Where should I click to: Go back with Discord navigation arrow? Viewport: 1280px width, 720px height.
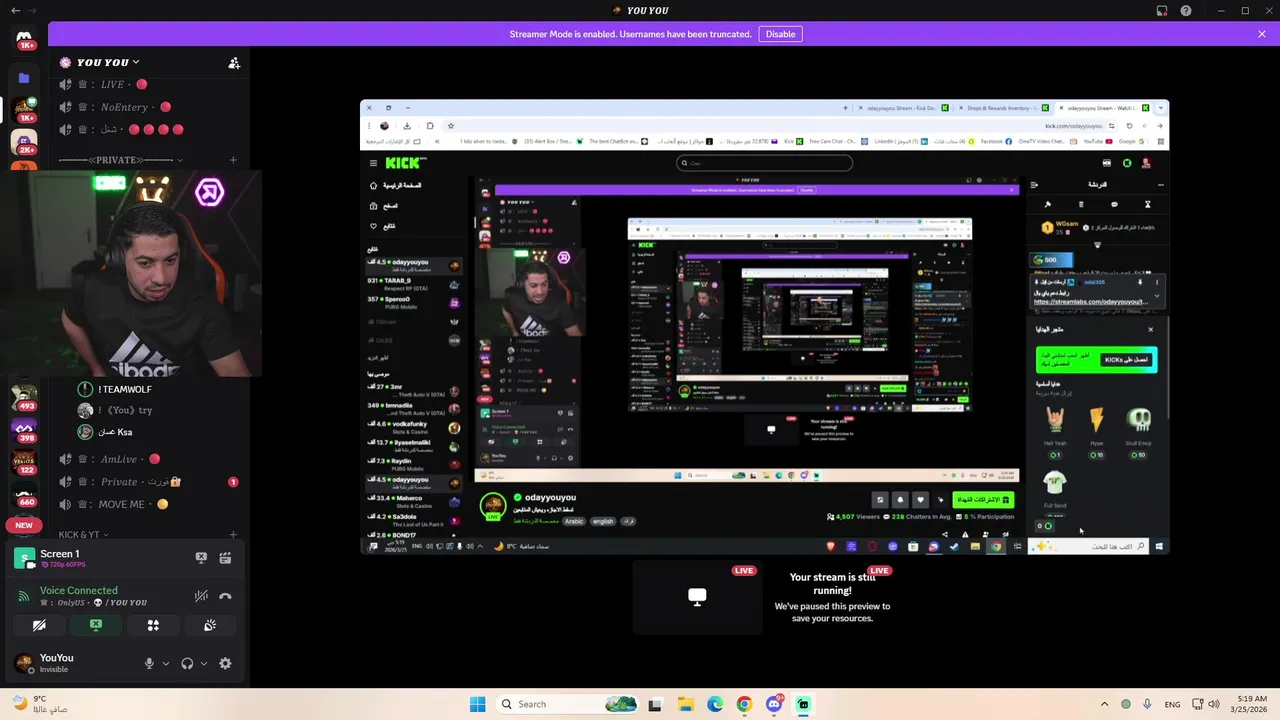pyautogui.click(x=15, y=11)
